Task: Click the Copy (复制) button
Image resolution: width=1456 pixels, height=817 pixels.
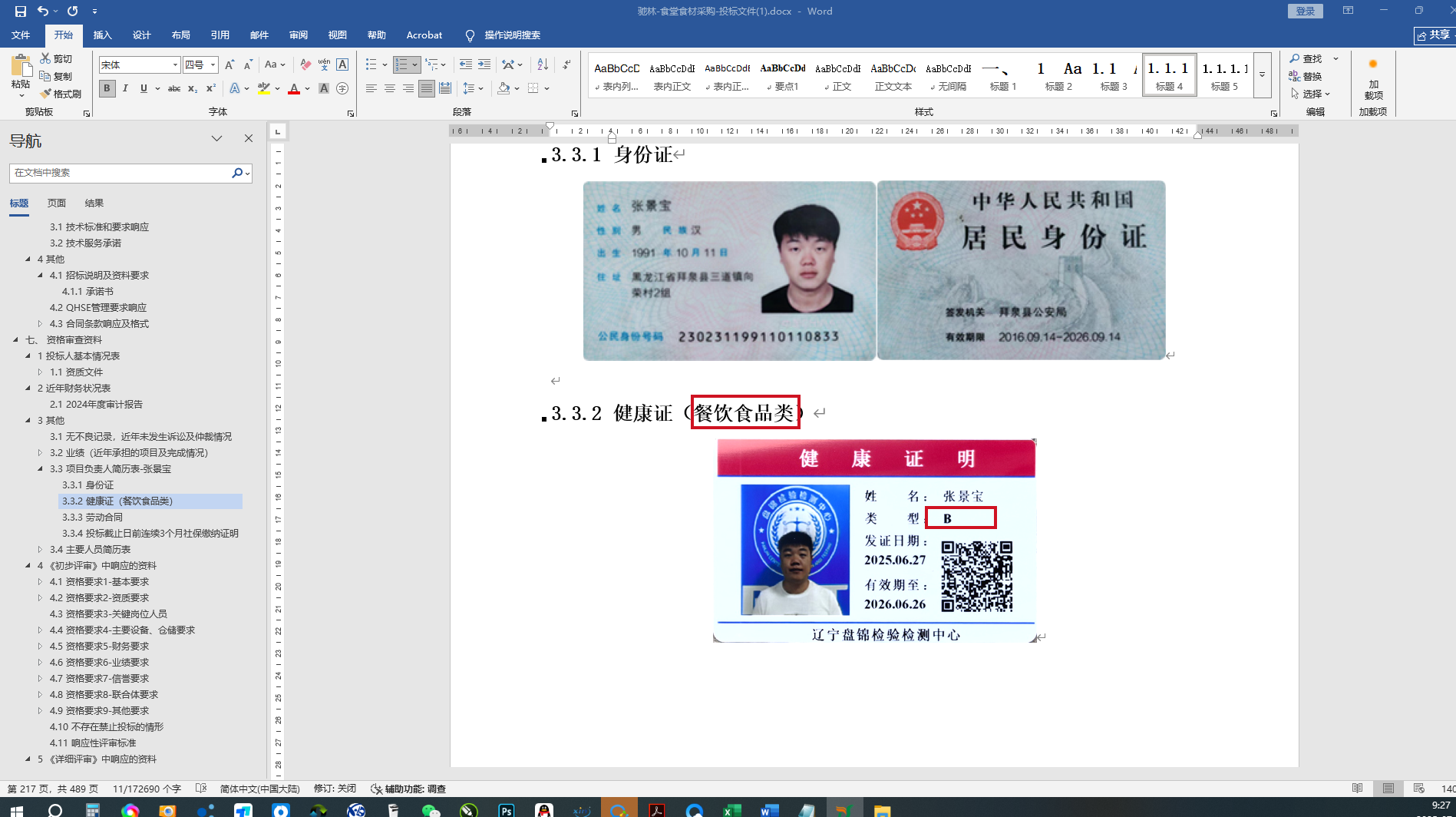Action: click(56, 77)
